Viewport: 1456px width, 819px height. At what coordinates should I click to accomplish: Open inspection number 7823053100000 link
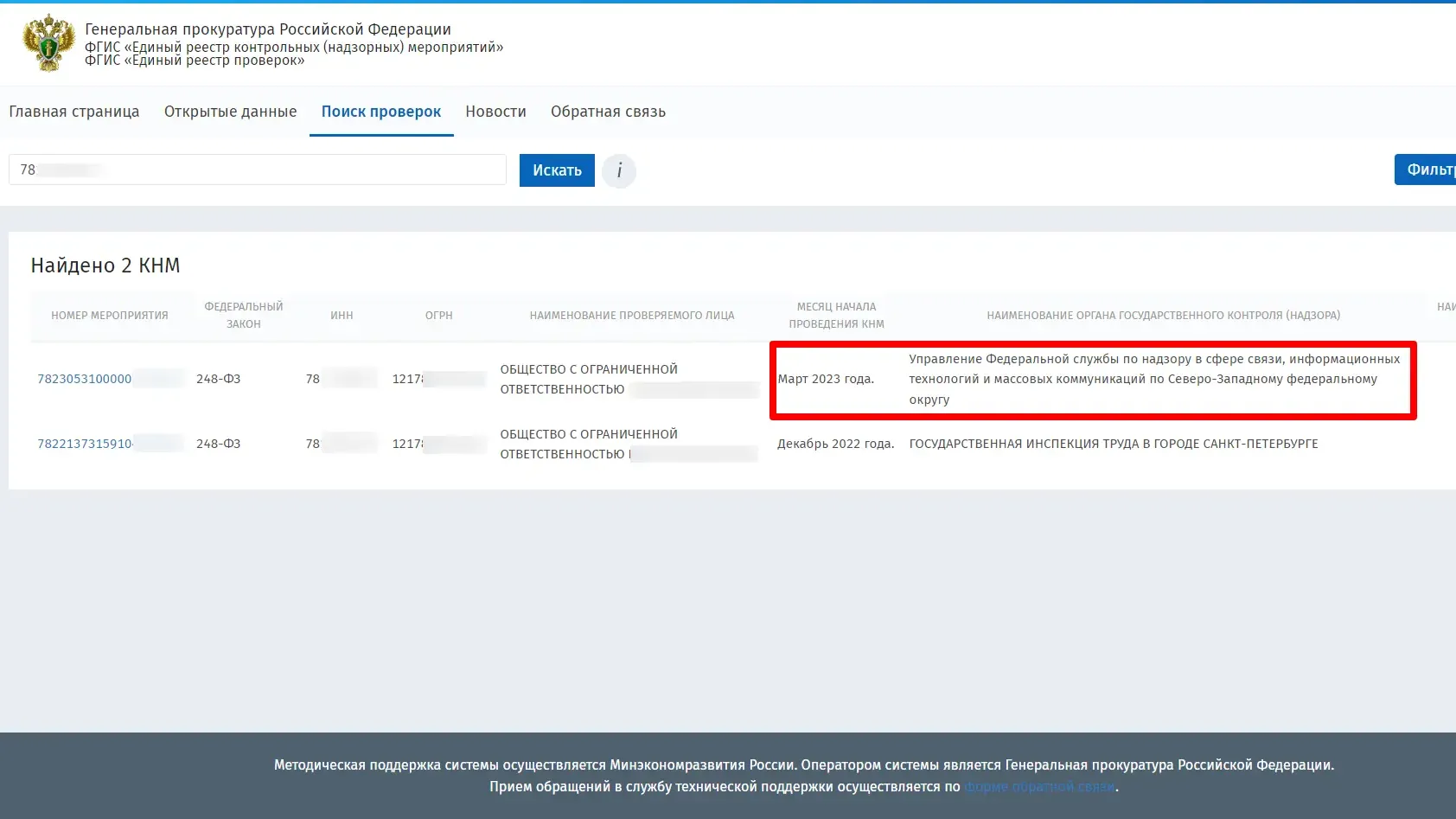84,379
